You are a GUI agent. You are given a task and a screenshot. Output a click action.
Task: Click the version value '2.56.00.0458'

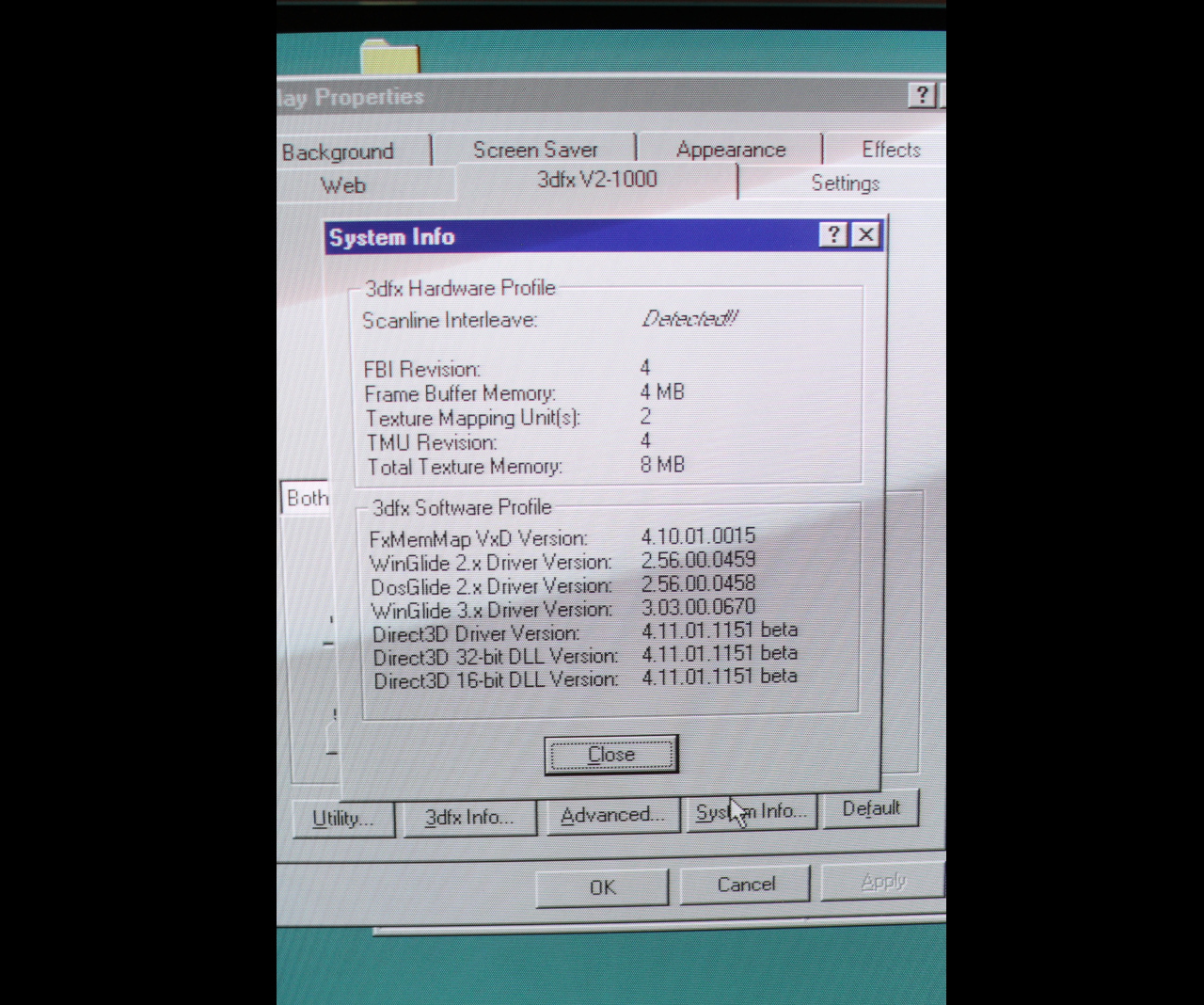[698, 583]
